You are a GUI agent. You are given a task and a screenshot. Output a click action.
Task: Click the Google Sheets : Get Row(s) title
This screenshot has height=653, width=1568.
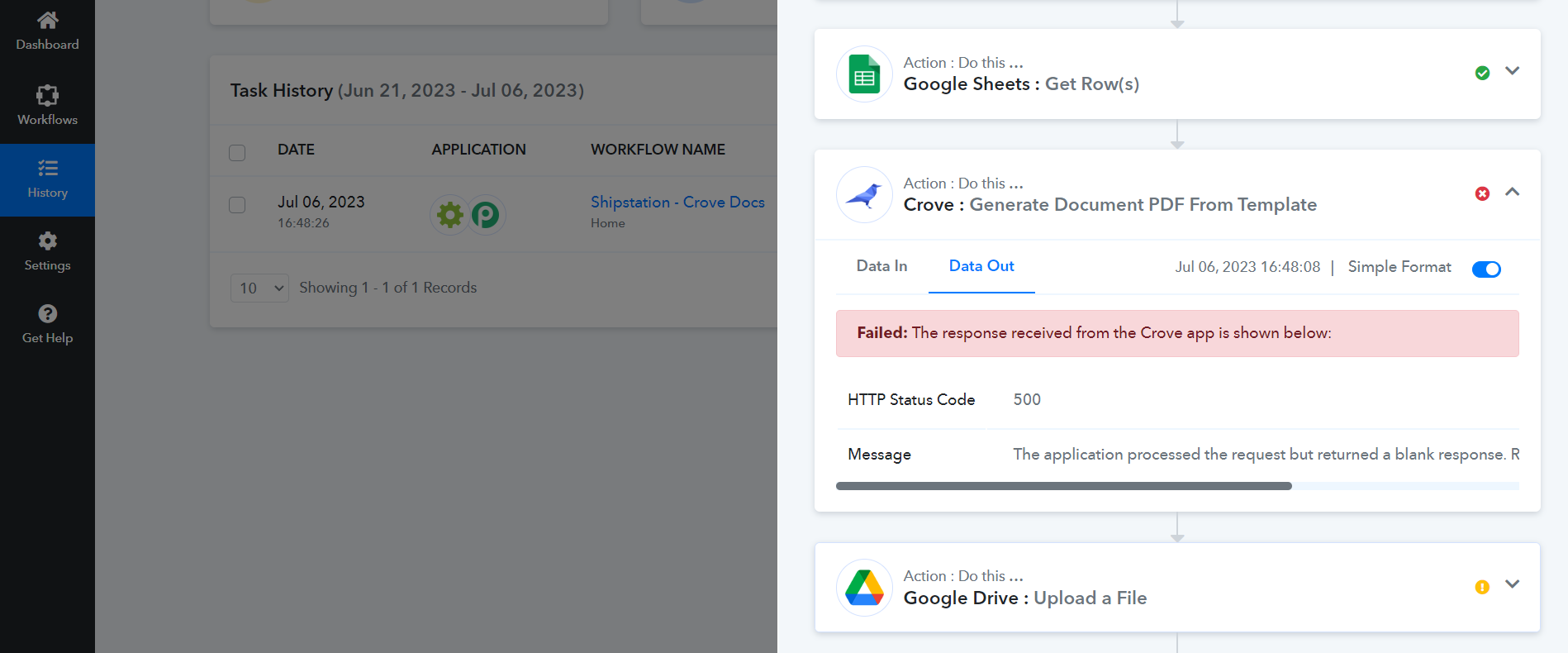coord(1021,84)
